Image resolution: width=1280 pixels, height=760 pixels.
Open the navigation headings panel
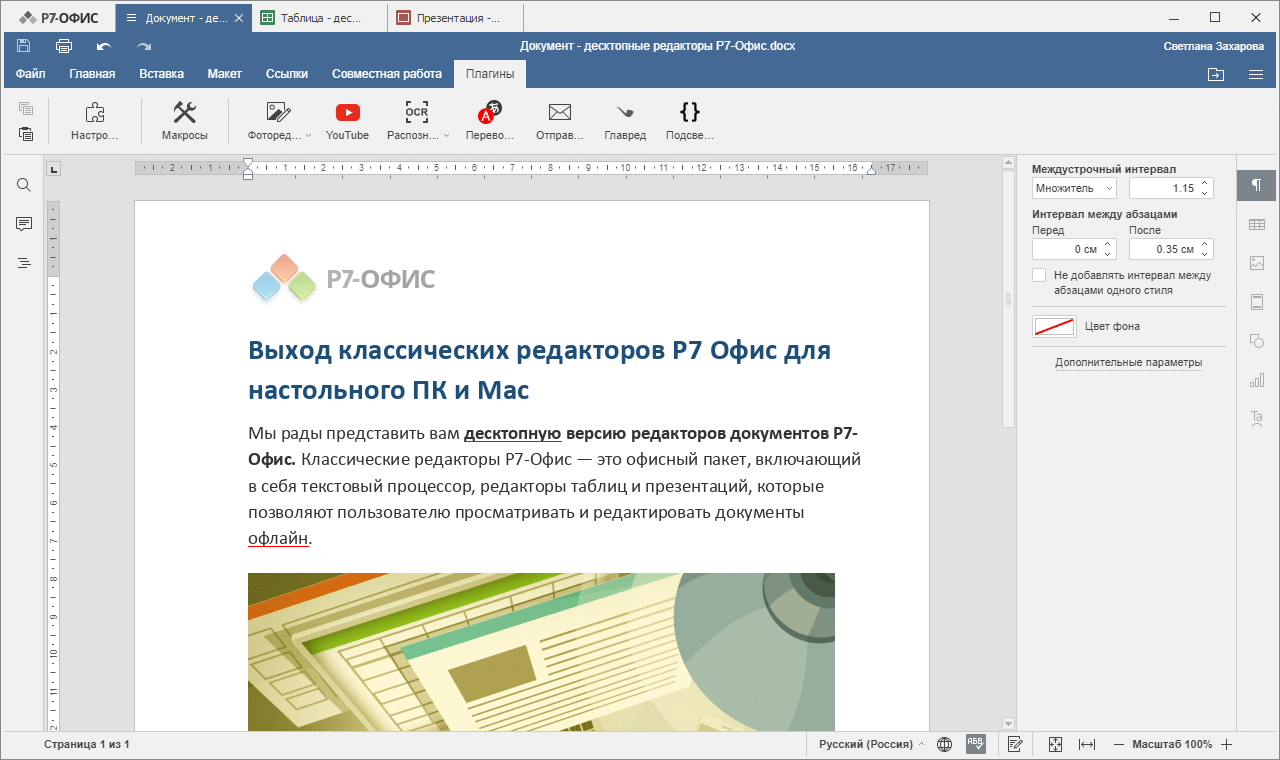(x=24, y=263)
